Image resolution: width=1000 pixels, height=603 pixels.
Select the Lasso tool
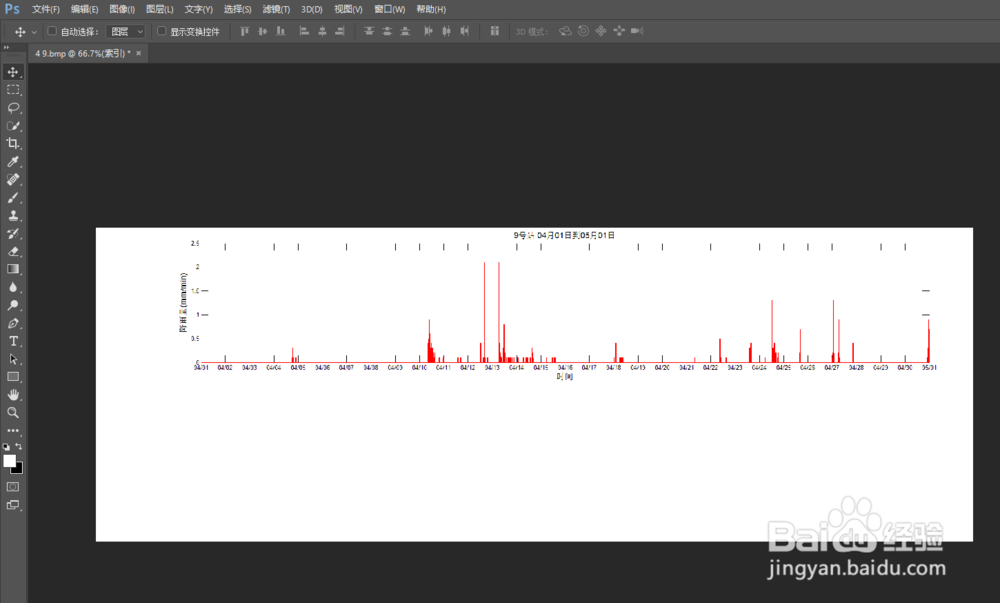click(13, 108)
